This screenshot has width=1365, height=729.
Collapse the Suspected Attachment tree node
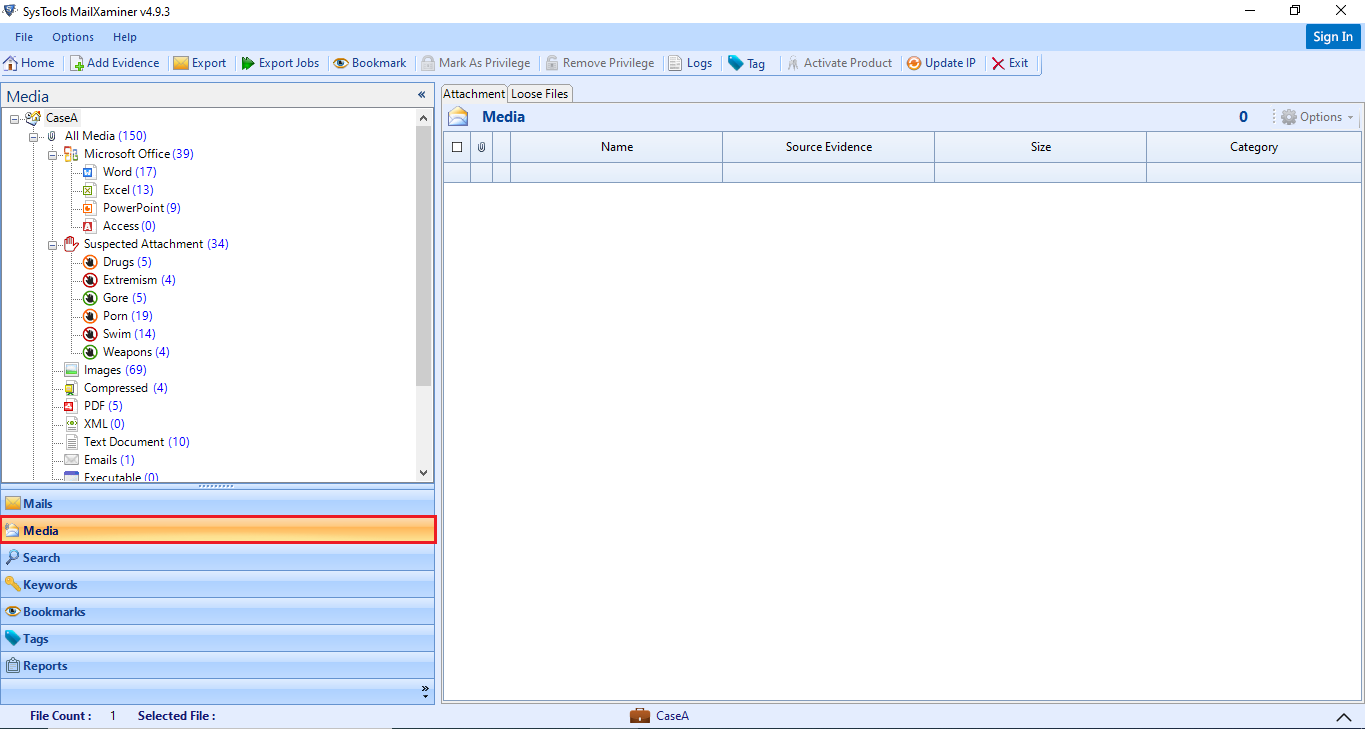click(53, 244)
